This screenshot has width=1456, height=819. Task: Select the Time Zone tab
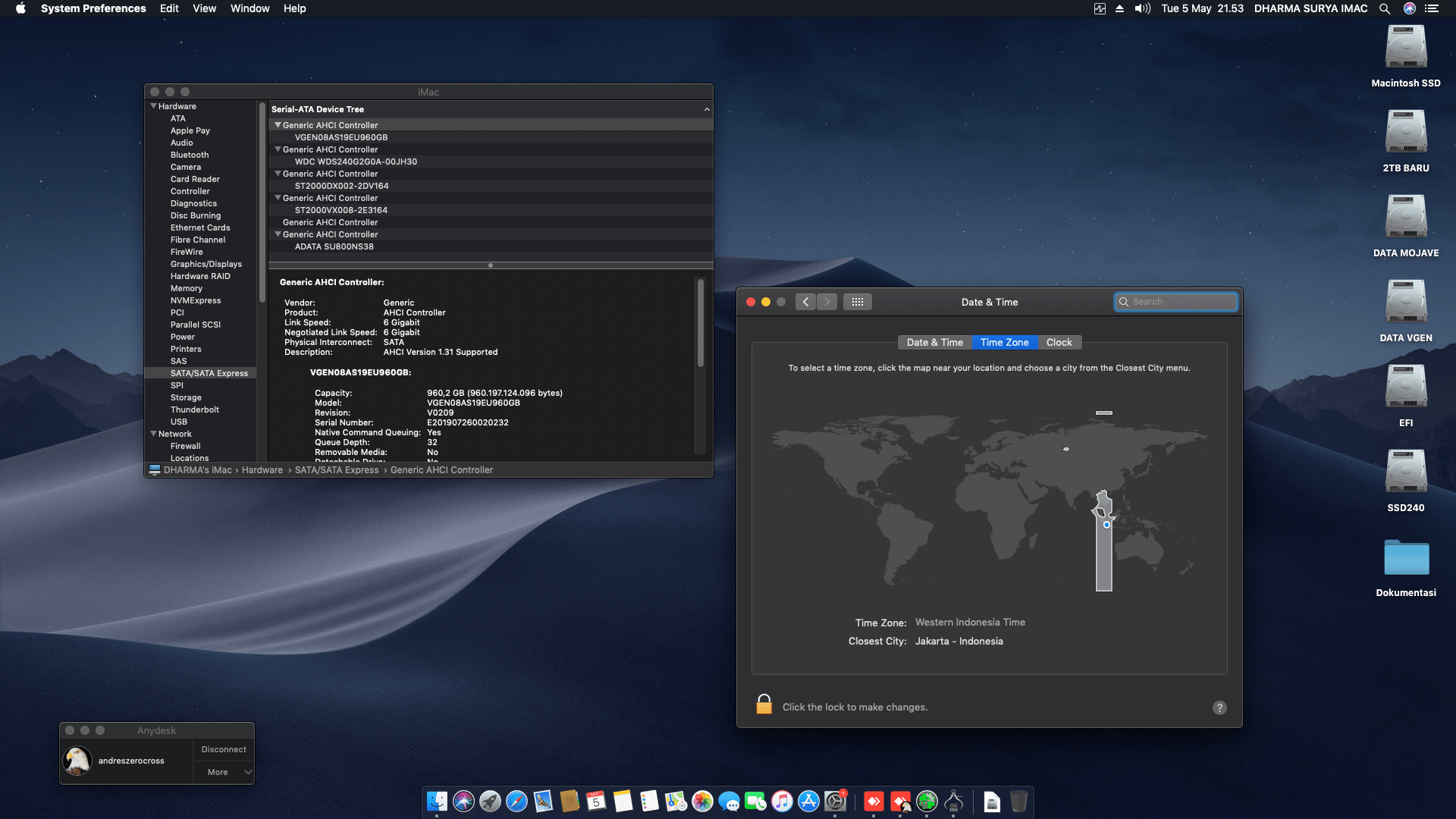[1004, 342]
